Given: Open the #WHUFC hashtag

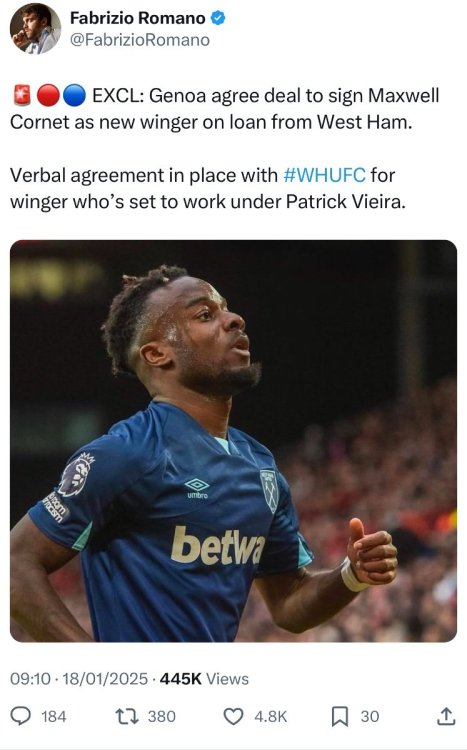Looking at the screenshot, I should [324, 175].
